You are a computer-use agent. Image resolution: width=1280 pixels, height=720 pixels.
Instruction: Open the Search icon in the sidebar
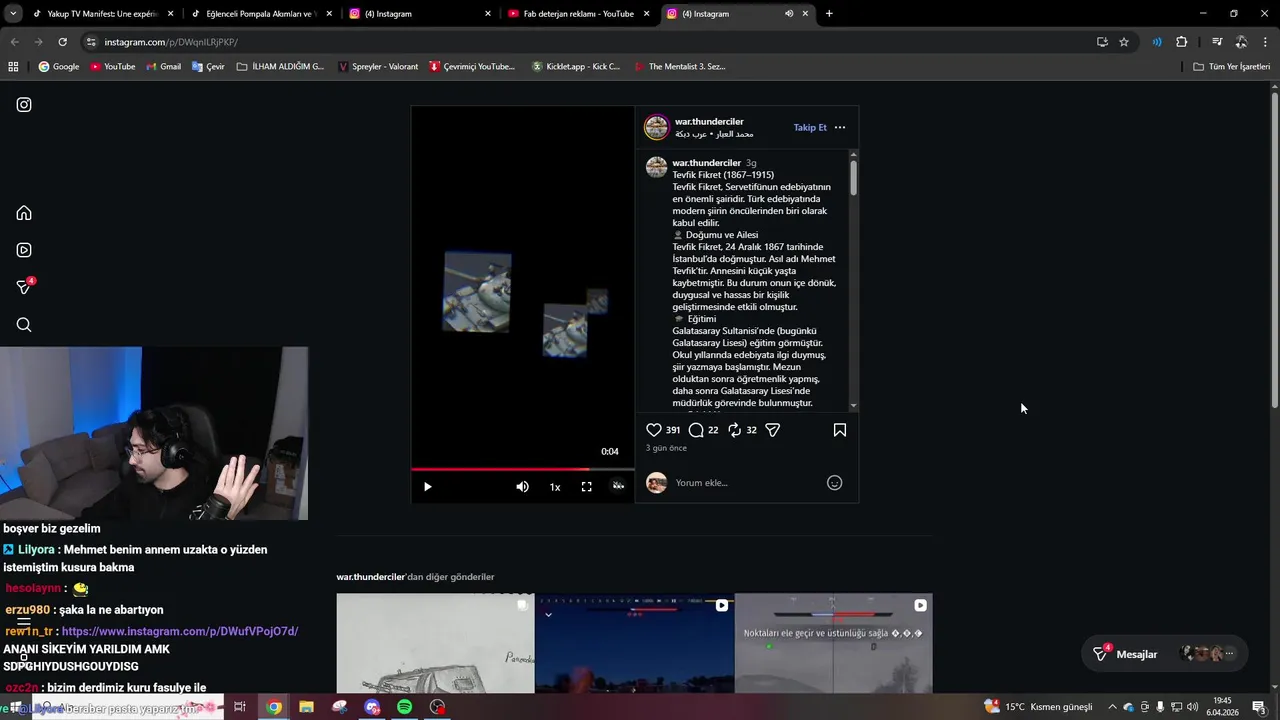click(24, 325)
